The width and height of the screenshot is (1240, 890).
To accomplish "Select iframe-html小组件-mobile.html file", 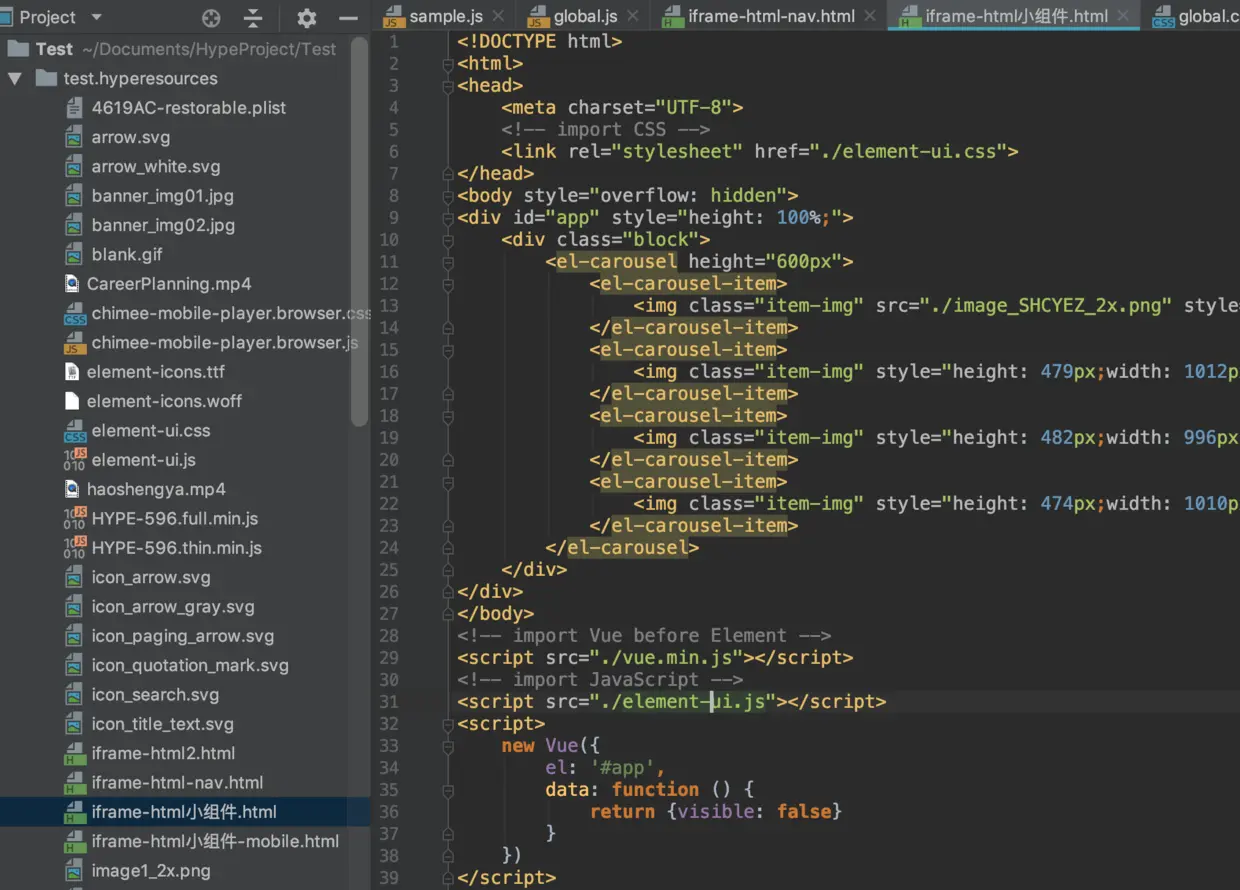I will coord(215,841).
